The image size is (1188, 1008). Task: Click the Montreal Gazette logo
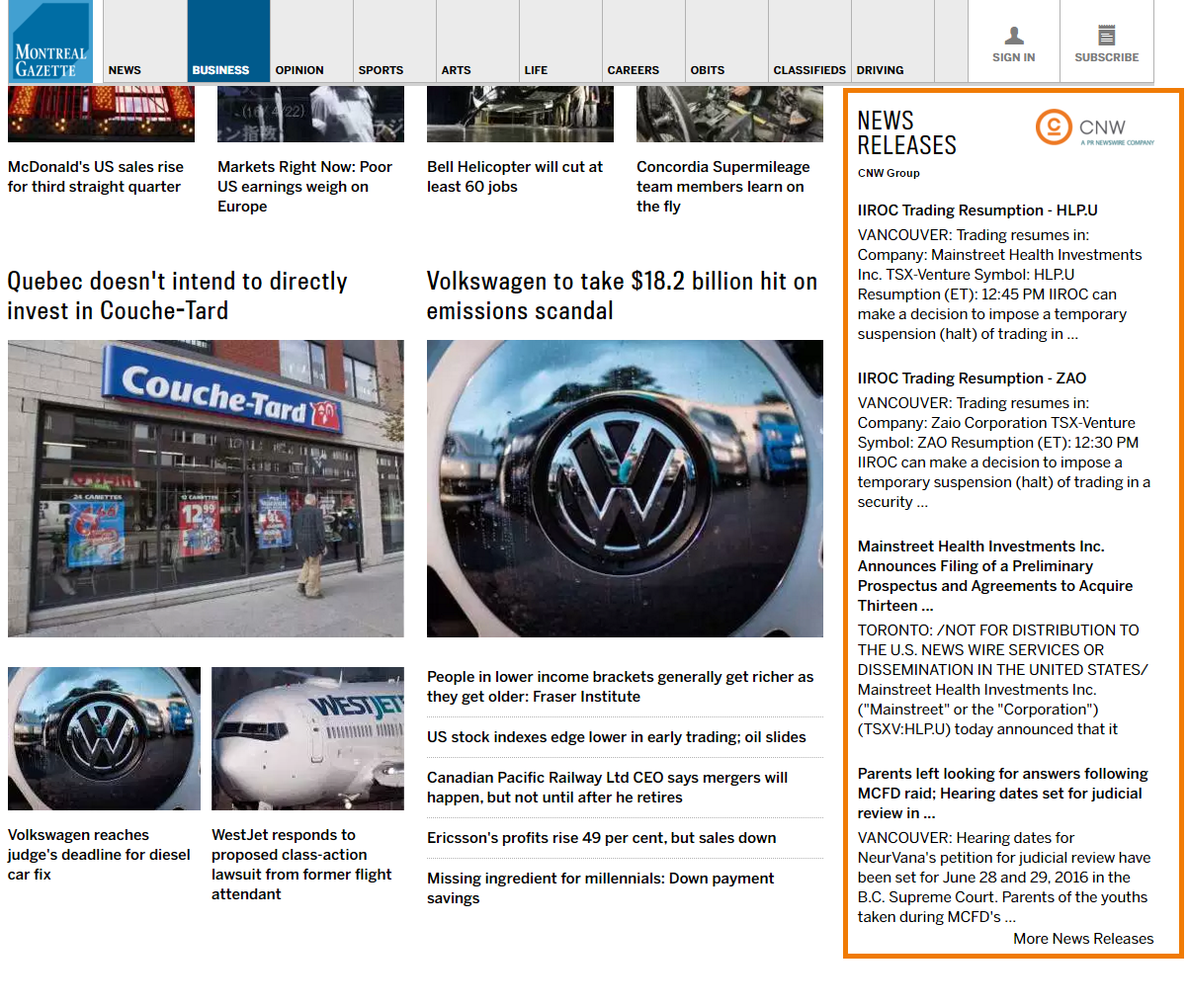click(51, 42)
